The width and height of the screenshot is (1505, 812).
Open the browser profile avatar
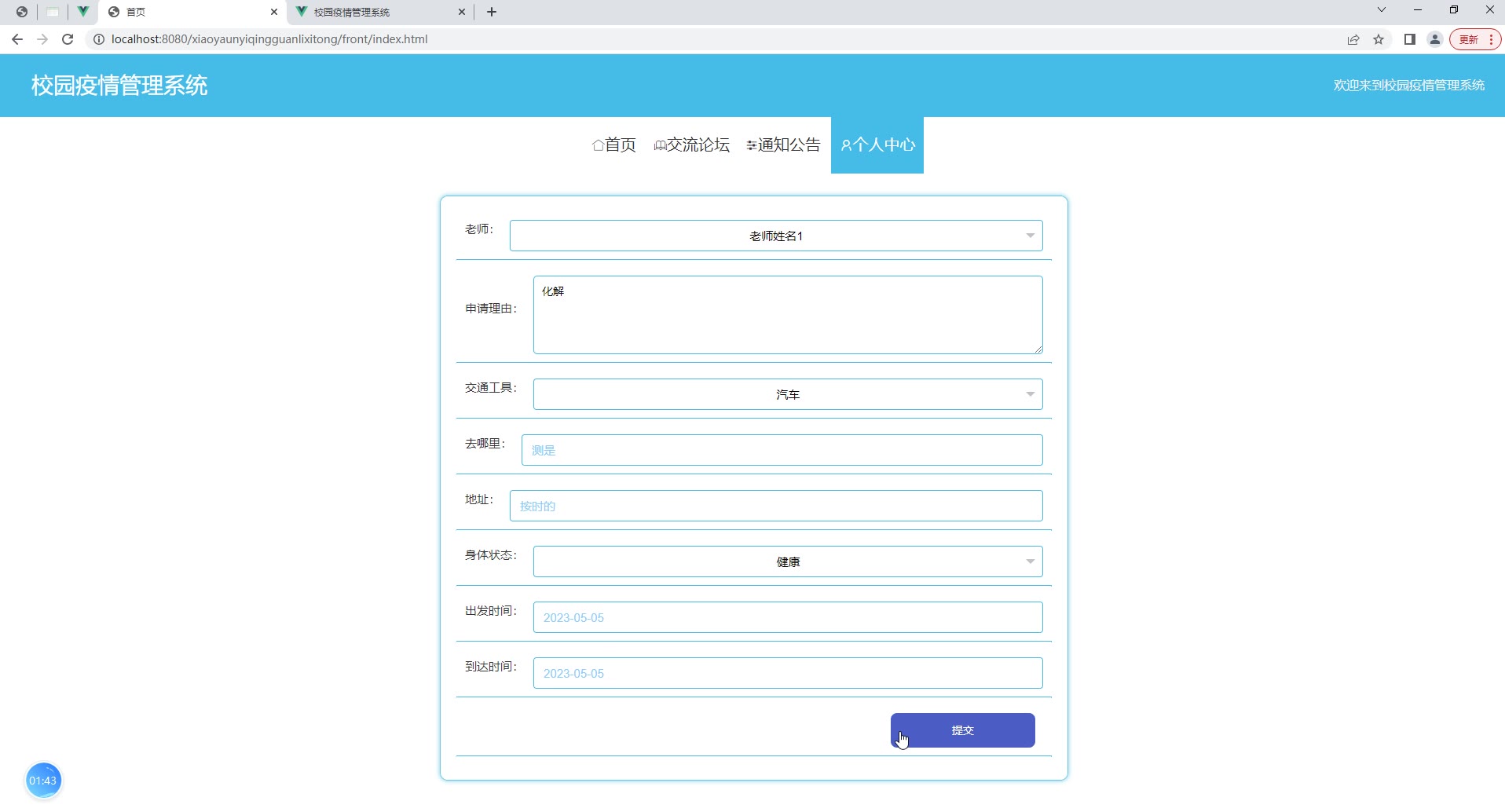[x=1435, y=39]
